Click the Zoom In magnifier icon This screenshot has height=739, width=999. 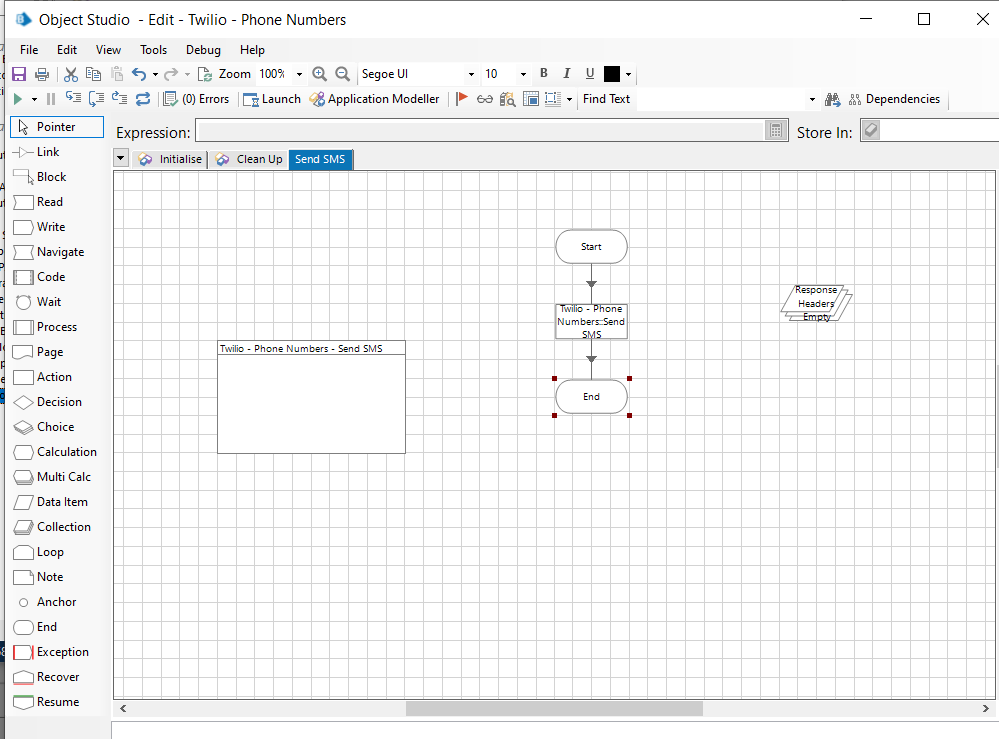coord(320,74)
